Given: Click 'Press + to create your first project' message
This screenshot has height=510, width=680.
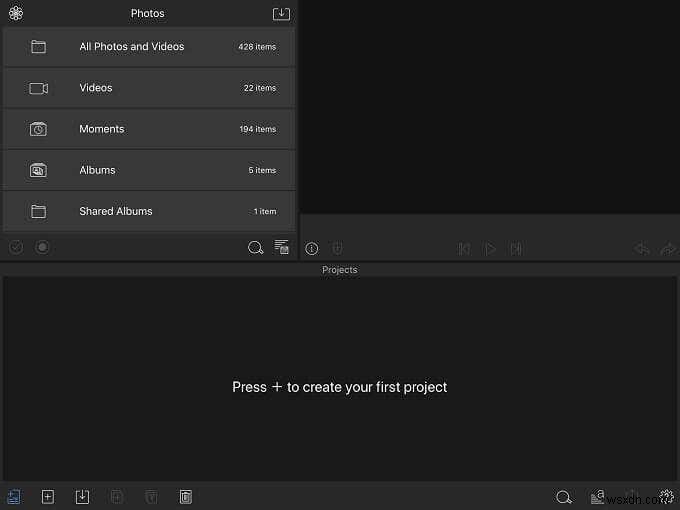Looking at the screenshot, I should (340, 387).
